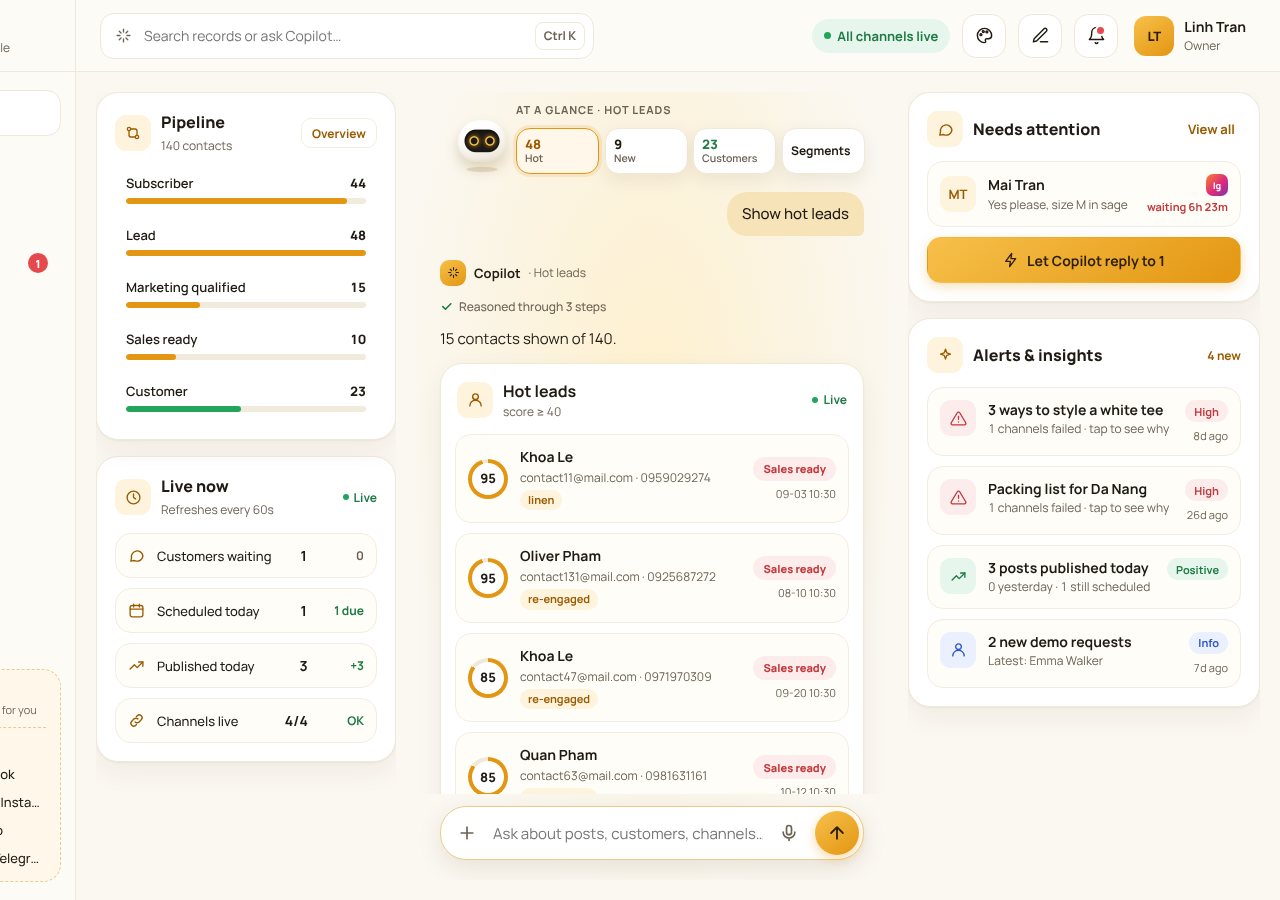Switch to the 23 Customers tab
This screenshot has height=900, width=1280.
(x=734, y=151)
